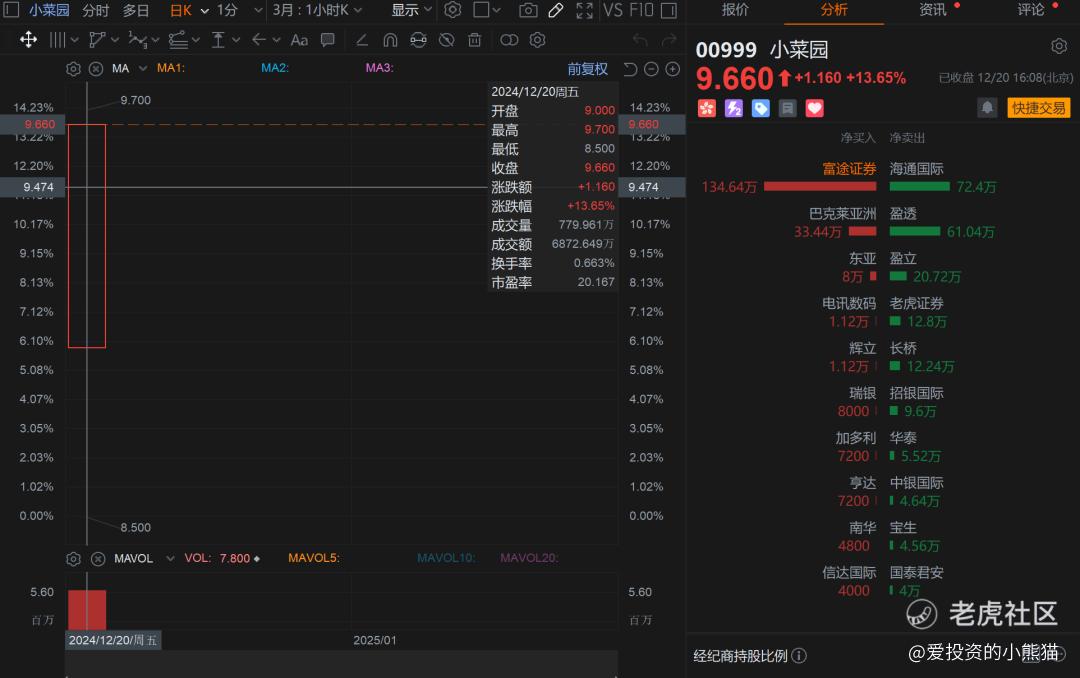Image resolution: width=1080 pixels, height=678 pixels.
Task: Click the grey notes icon
Action: (787, 108)
